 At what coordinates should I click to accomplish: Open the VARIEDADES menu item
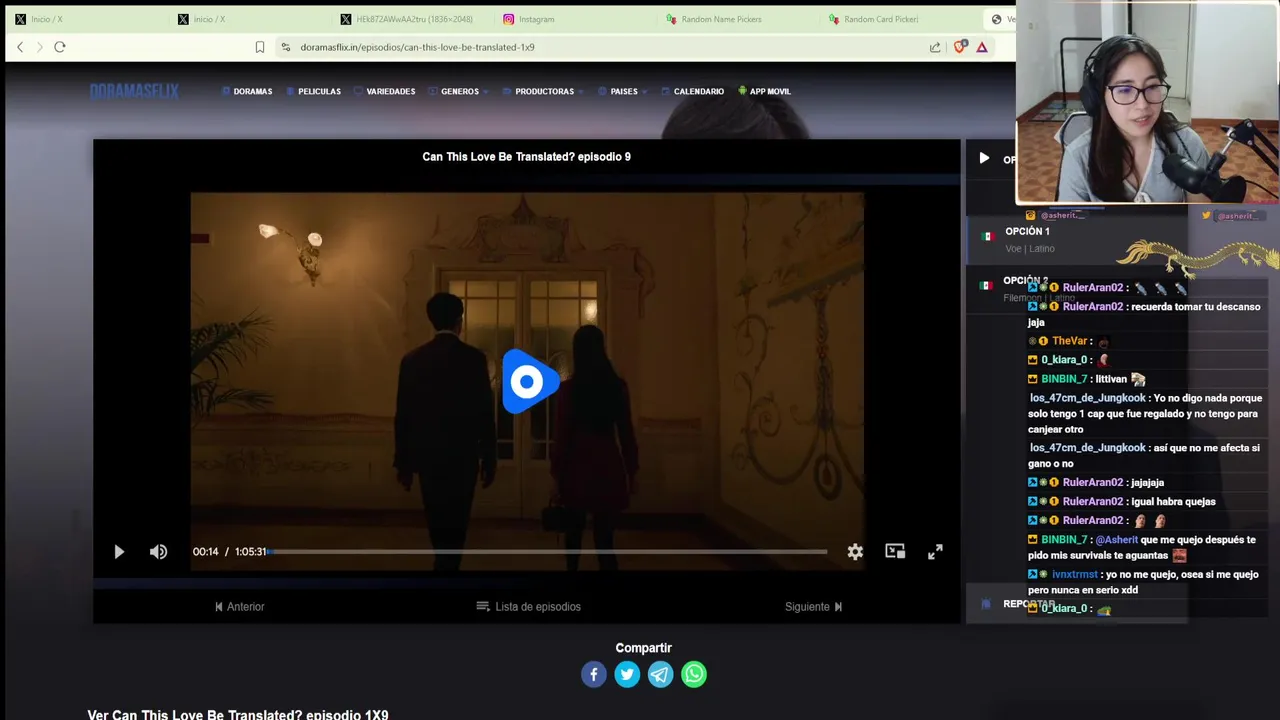pos(385,91)
